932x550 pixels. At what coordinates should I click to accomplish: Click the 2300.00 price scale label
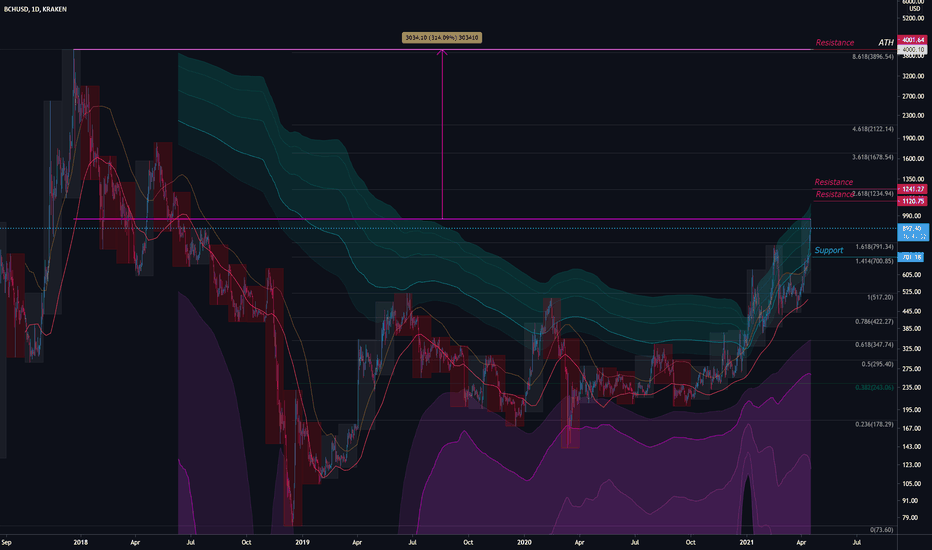pos(913,115)
